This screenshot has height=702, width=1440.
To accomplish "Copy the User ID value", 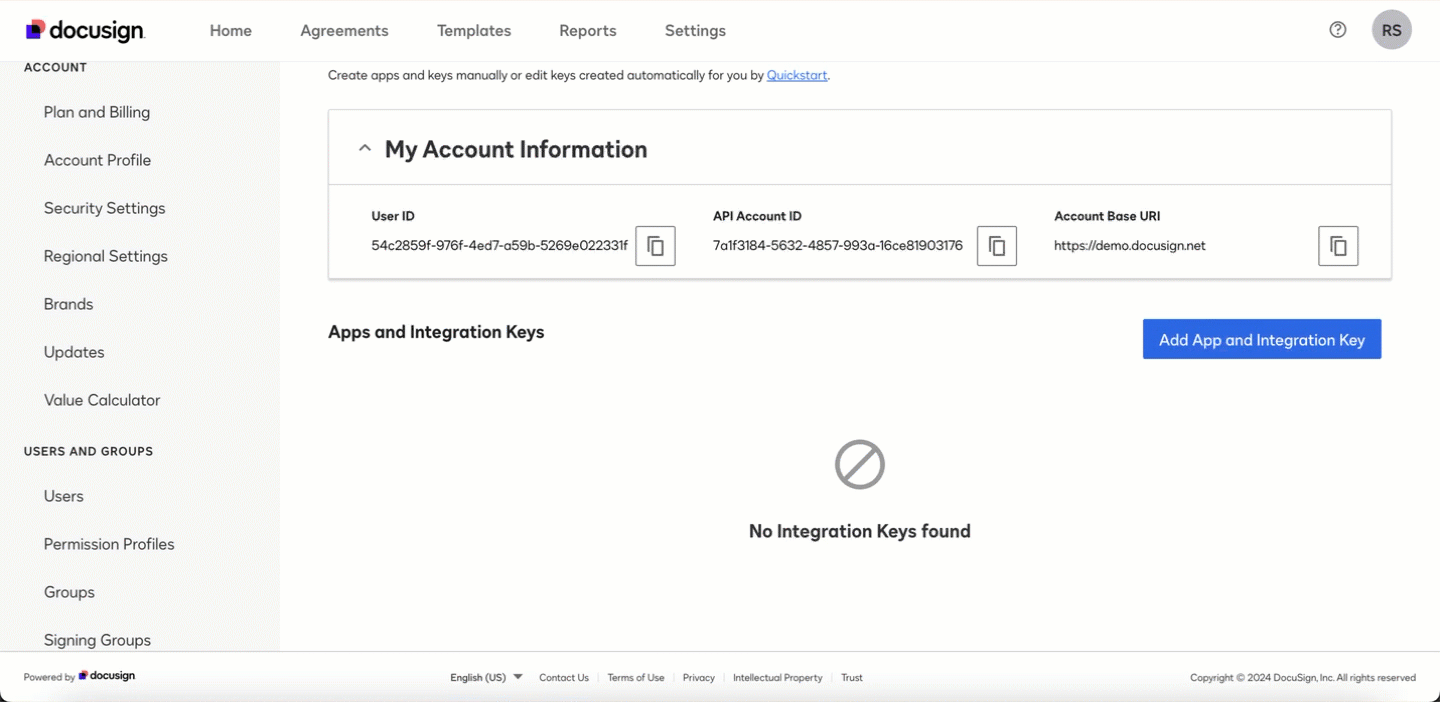I will pos(656,246).
